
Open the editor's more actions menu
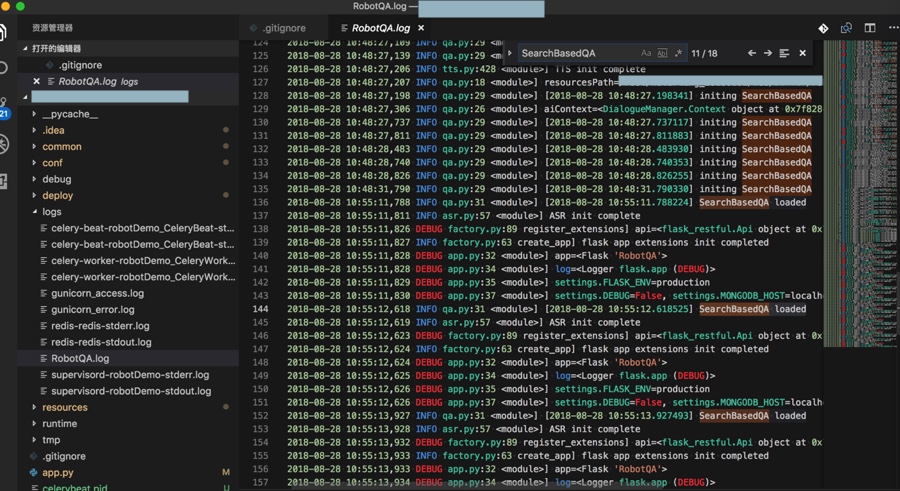pos(892,28)
